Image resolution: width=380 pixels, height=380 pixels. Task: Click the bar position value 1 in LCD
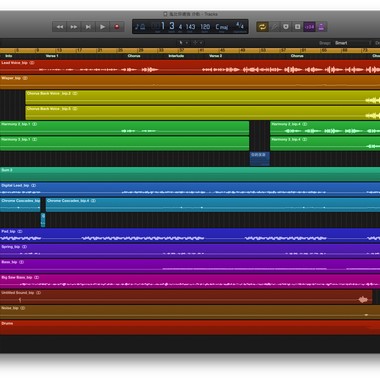(x=163, y=26)
